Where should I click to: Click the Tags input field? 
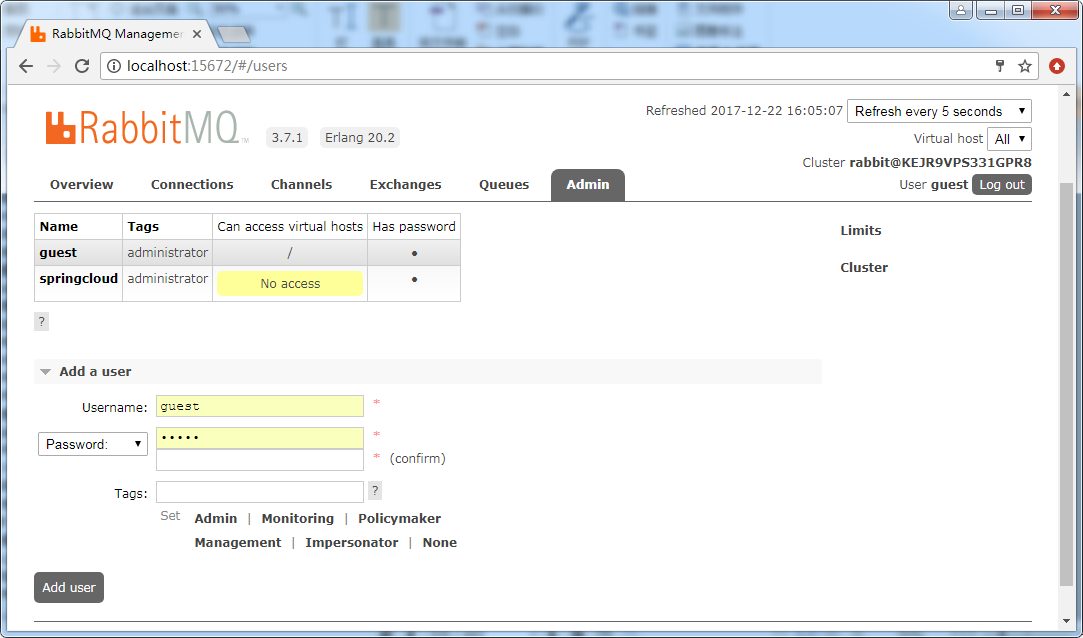[260, 492]
